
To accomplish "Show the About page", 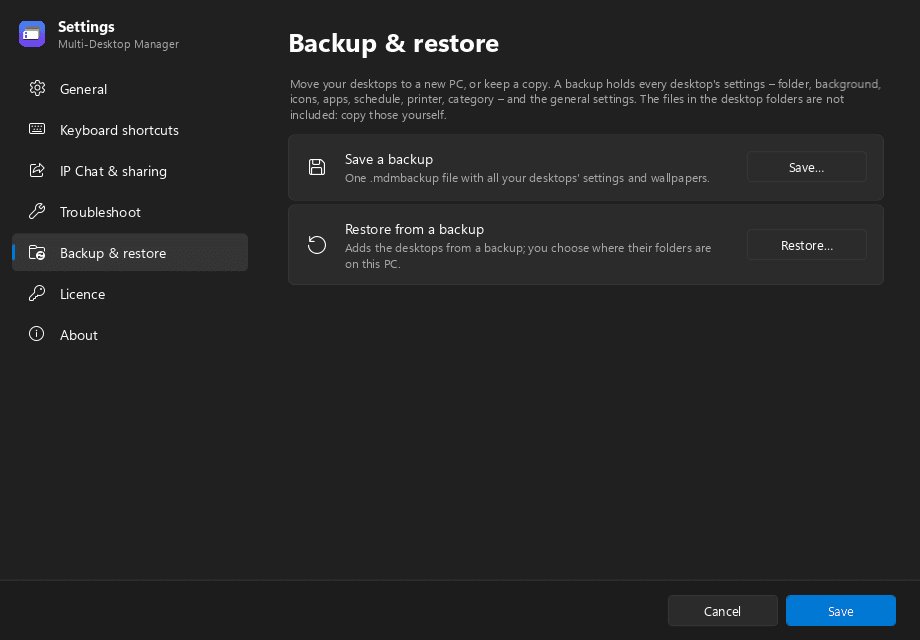I will pyautogui.click(x=130, y=335).
